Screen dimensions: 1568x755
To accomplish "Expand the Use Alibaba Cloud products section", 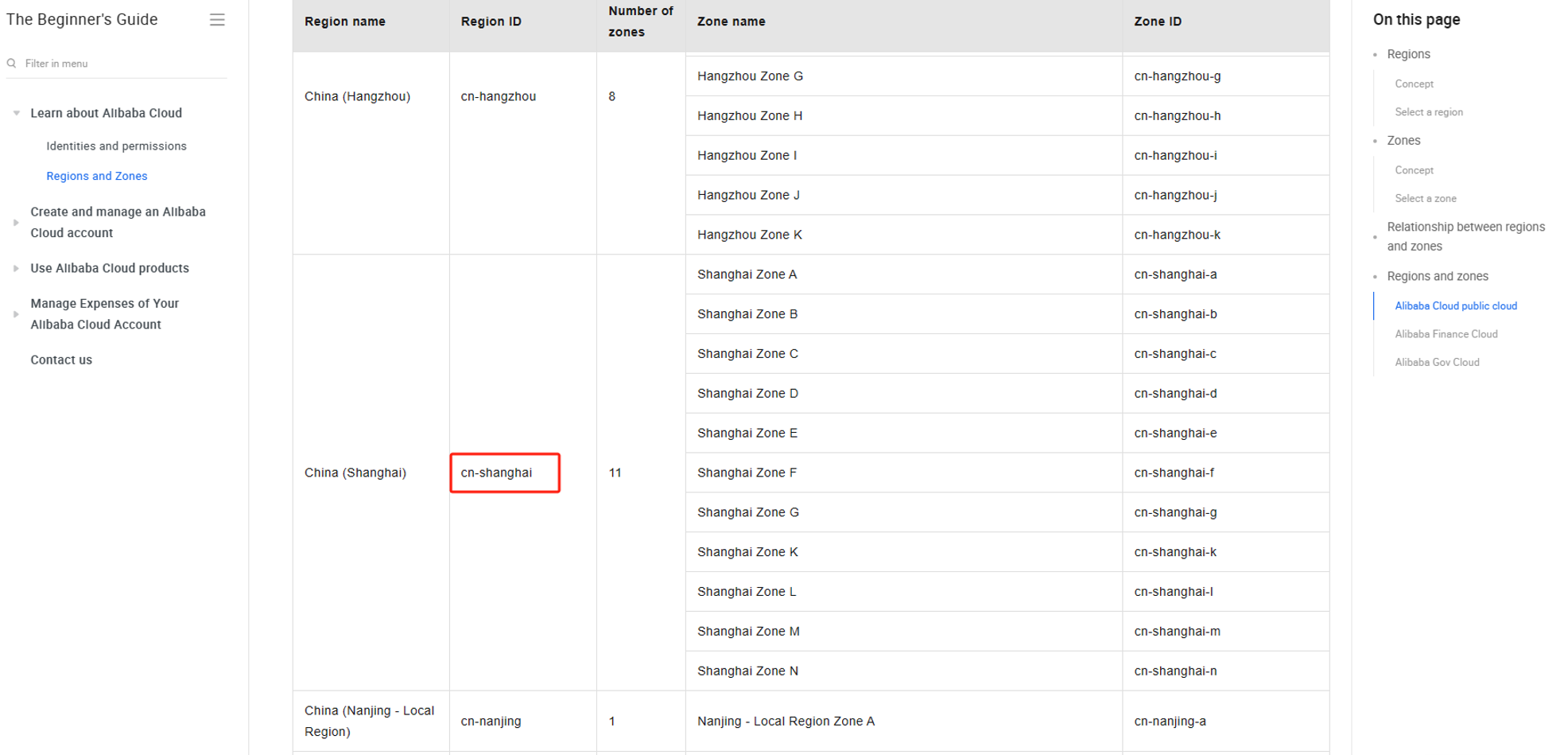I will coord(17,269).
